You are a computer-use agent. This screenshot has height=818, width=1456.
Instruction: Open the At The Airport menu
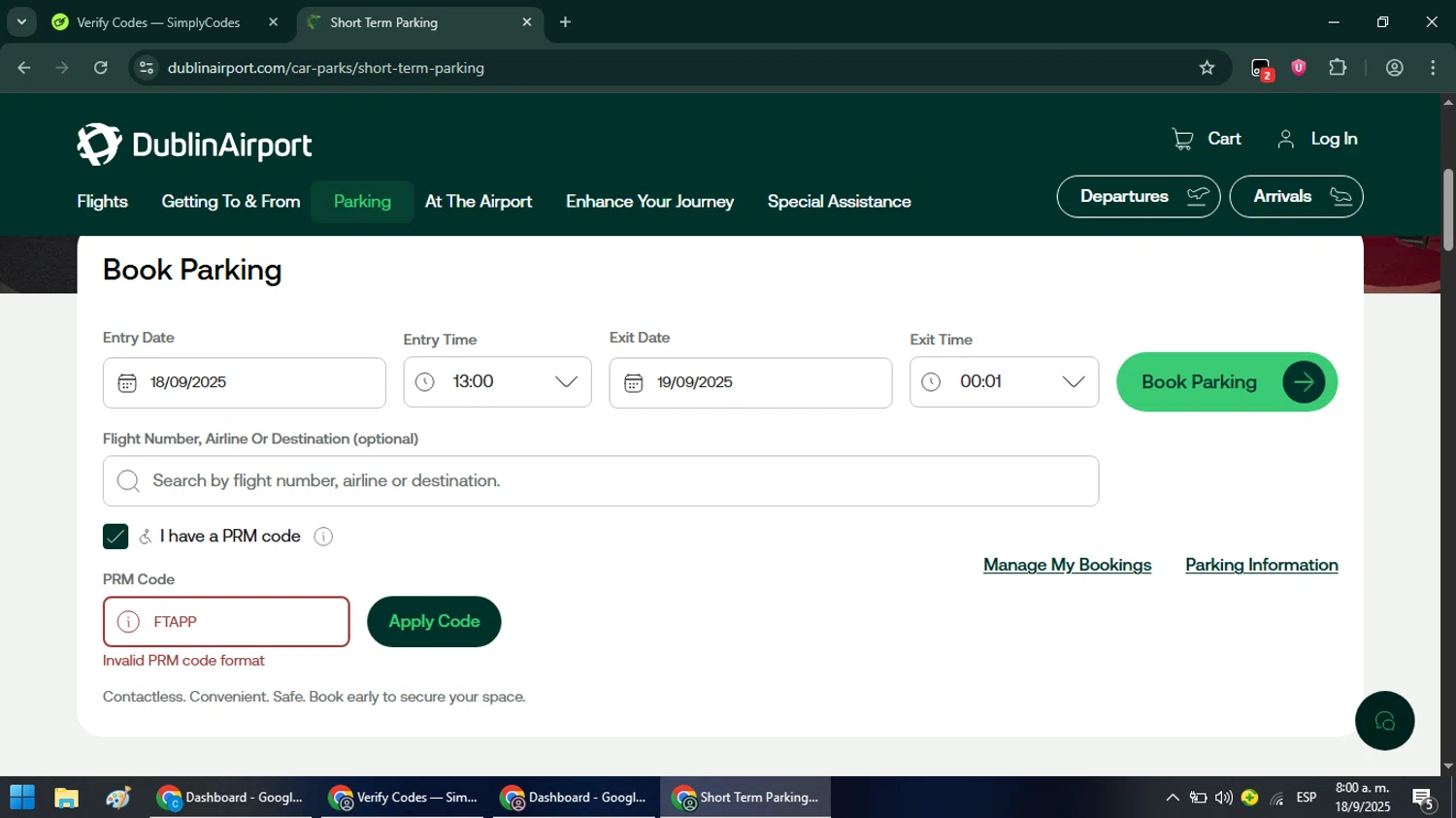point(479,202)
